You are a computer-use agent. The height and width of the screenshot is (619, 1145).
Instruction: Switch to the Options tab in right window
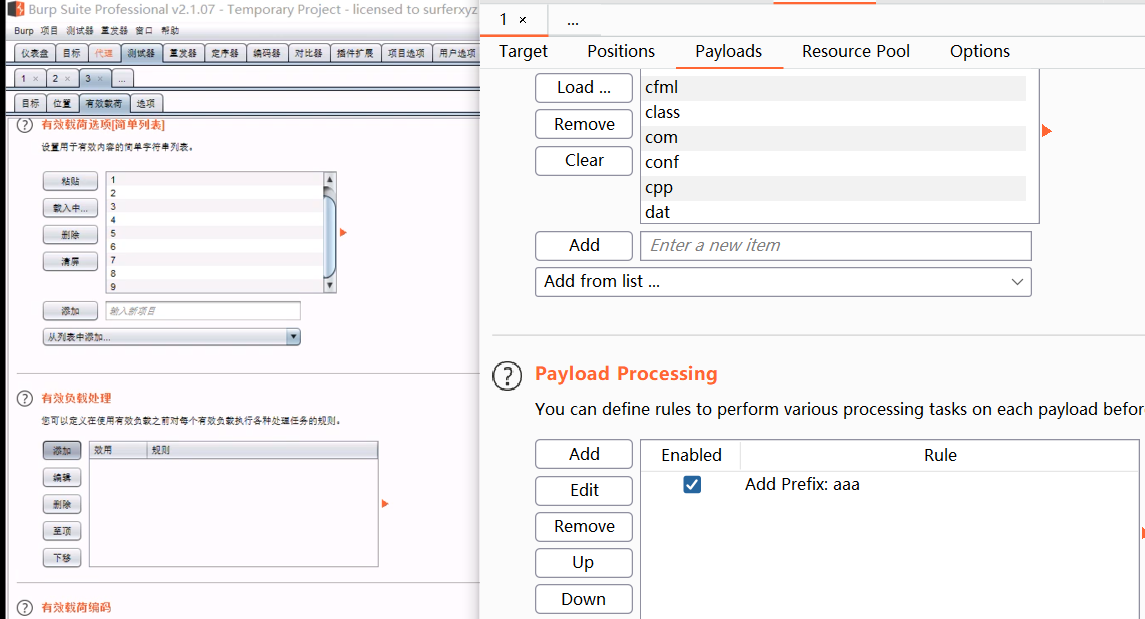coord(980,51)
